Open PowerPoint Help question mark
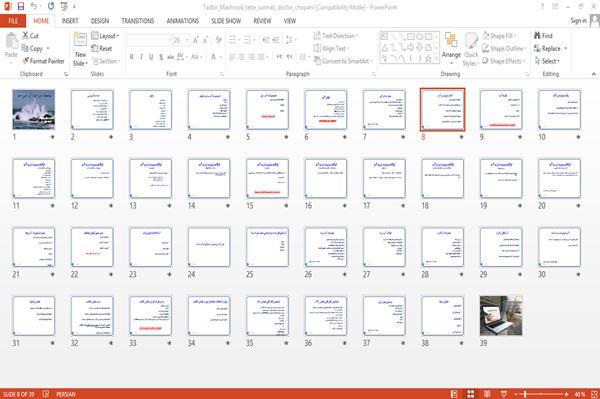 point(542,7)
